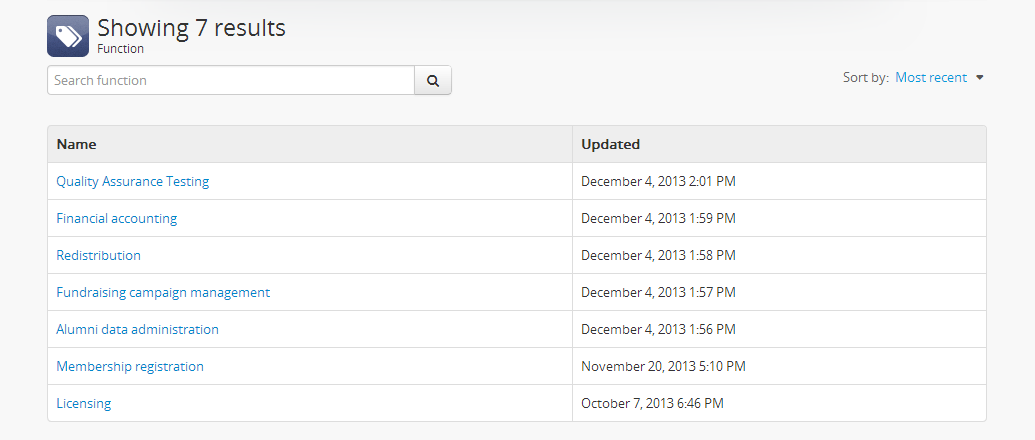Open Fundraising campaign management
Viewport: 1035px width, 440px height.
pos(163,292)
